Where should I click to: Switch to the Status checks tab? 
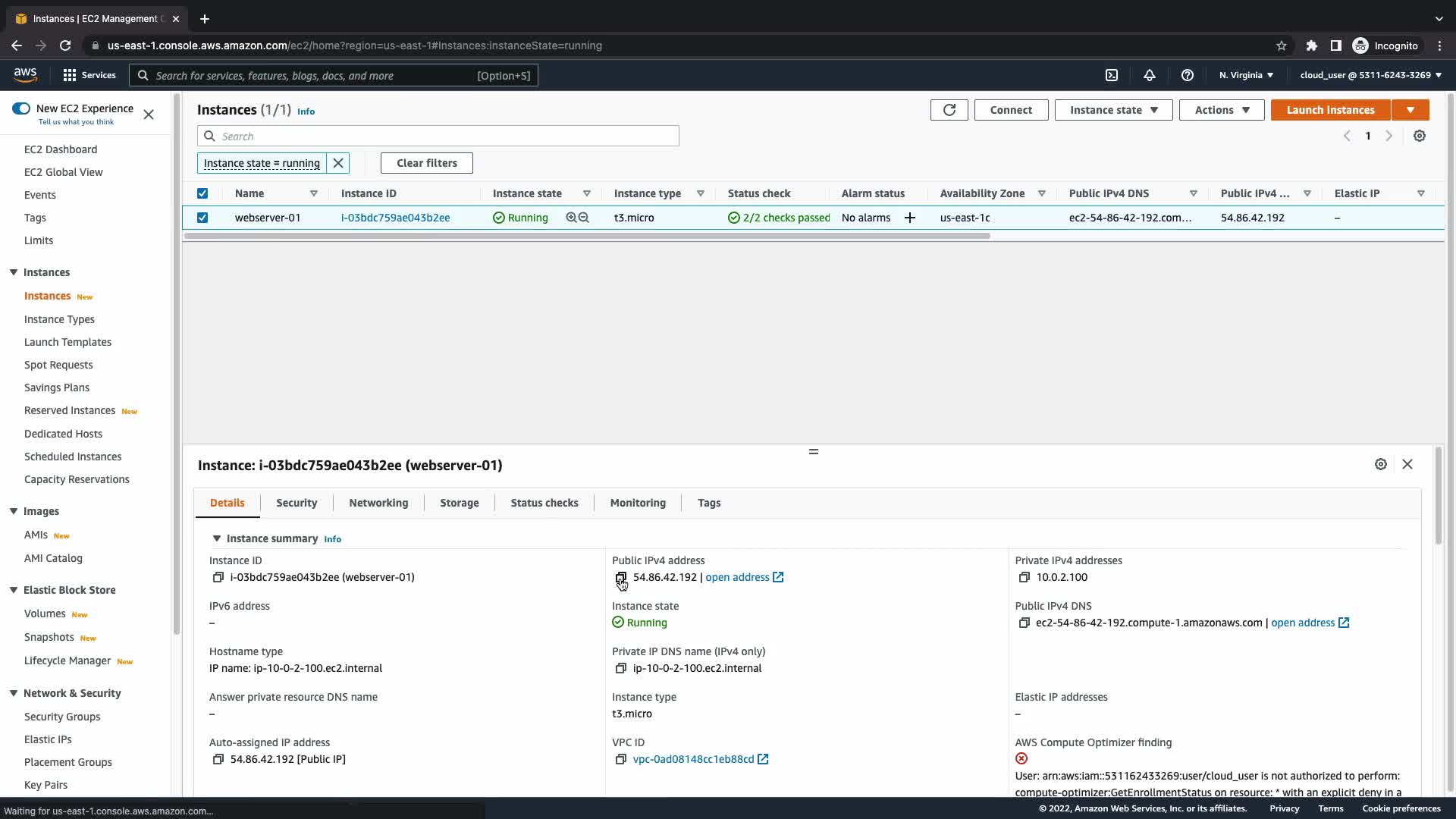[544, 503]
